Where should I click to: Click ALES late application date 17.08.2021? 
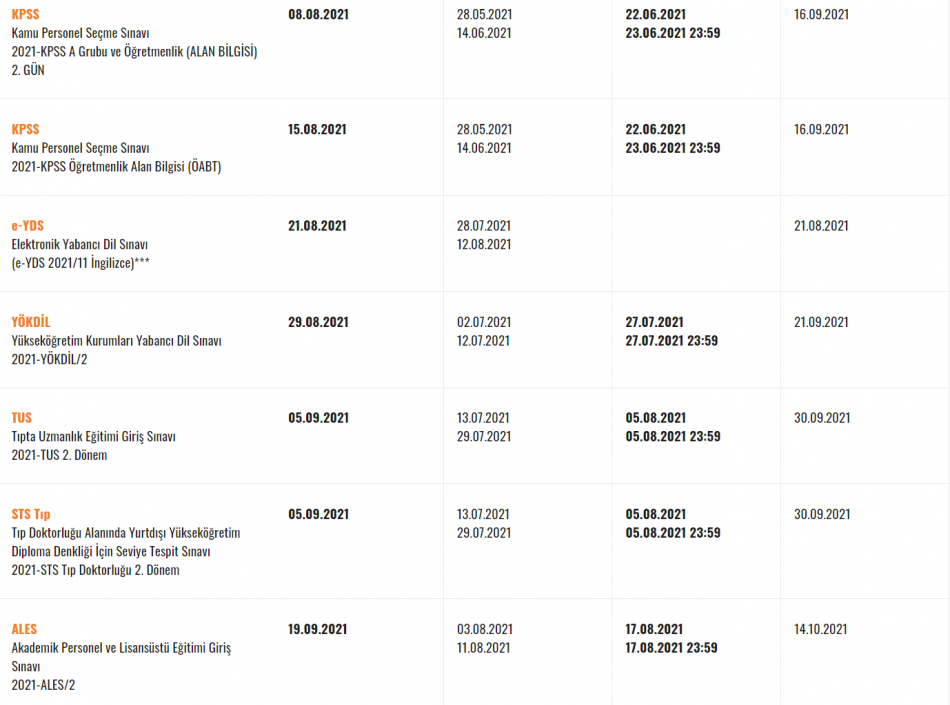coord(654,629)
